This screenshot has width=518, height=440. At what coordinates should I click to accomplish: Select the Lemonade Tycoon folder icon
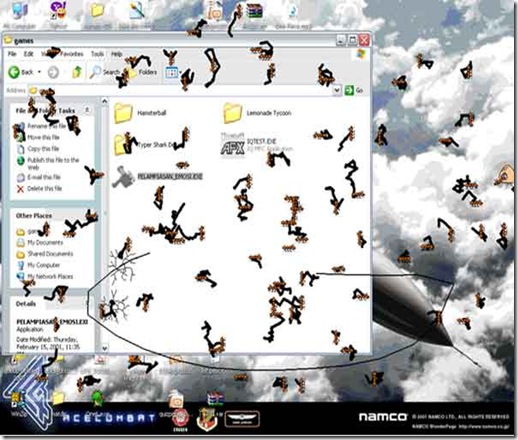coord(232,113)
